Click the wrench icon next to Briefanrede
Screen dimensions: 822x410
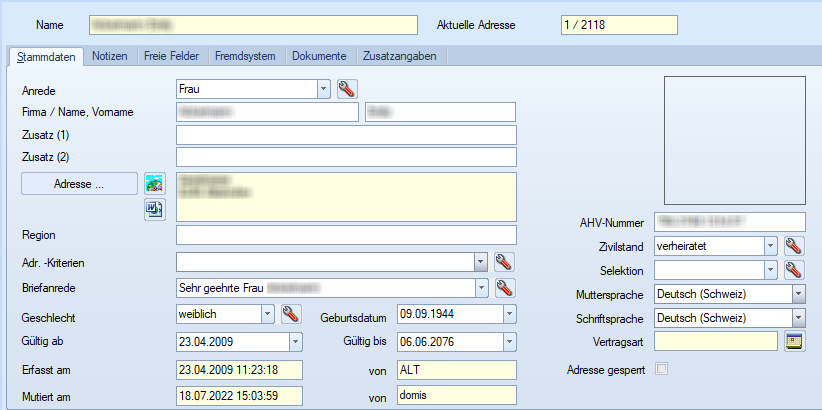click(505, 287)
